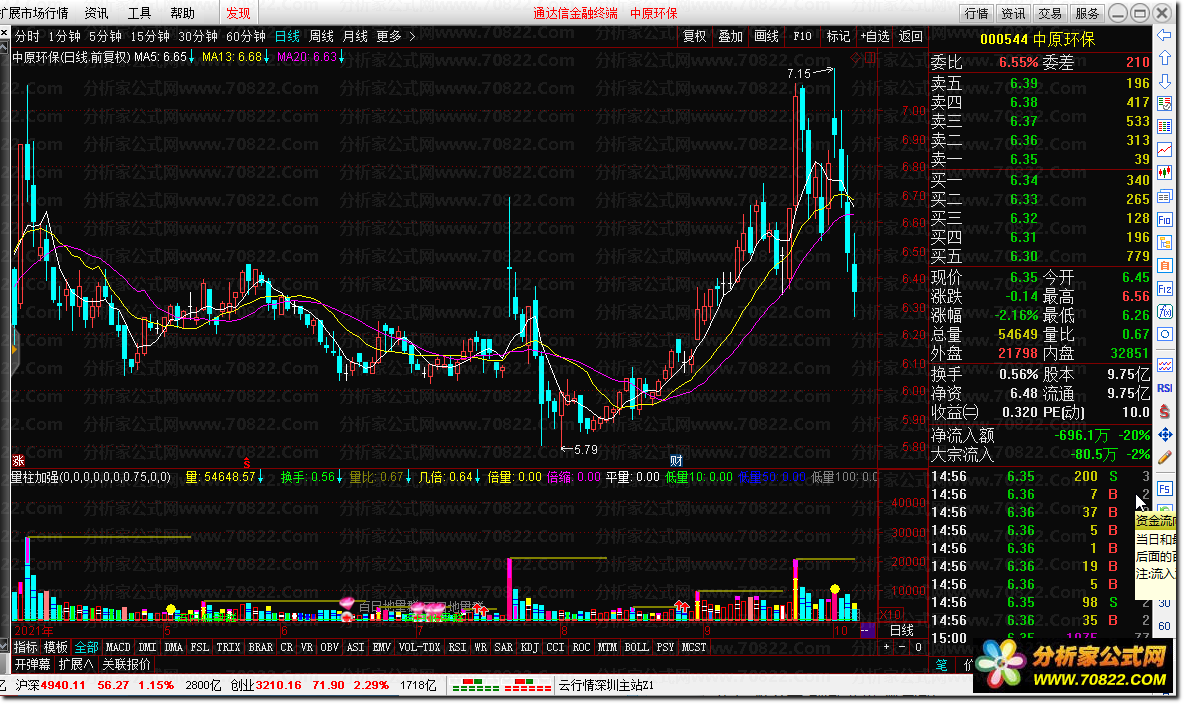Select the MACD indicator tab
Image resolution: width=1185 pixels, height=704 pixels.
tap(118, 647)
